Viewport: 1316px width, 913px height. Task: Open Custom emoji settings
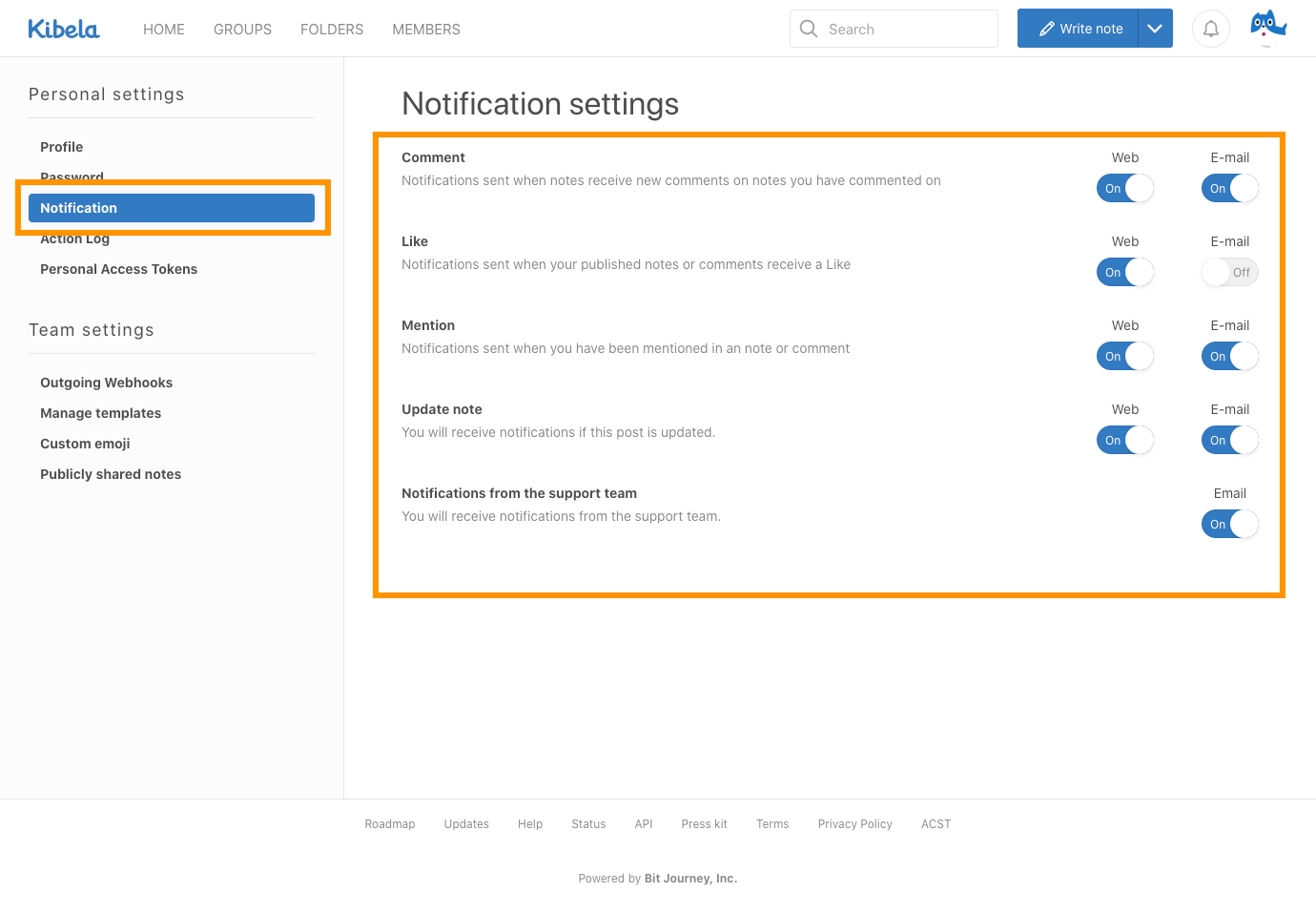point(85,444)
